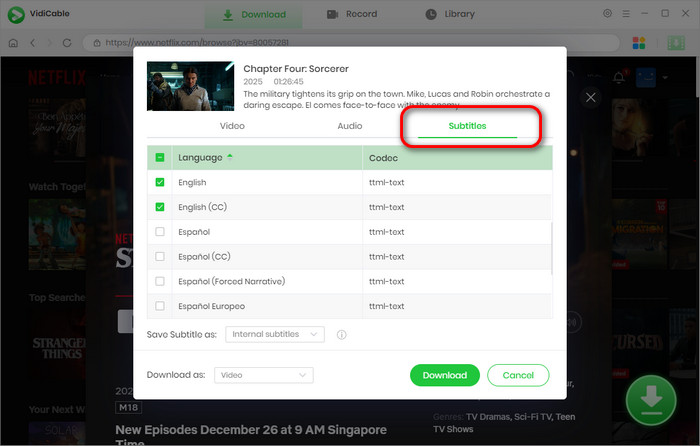The width and height of the screenshot is (700, 446).
Task: Open the hamburger menu icon
Action: [626, 14]
